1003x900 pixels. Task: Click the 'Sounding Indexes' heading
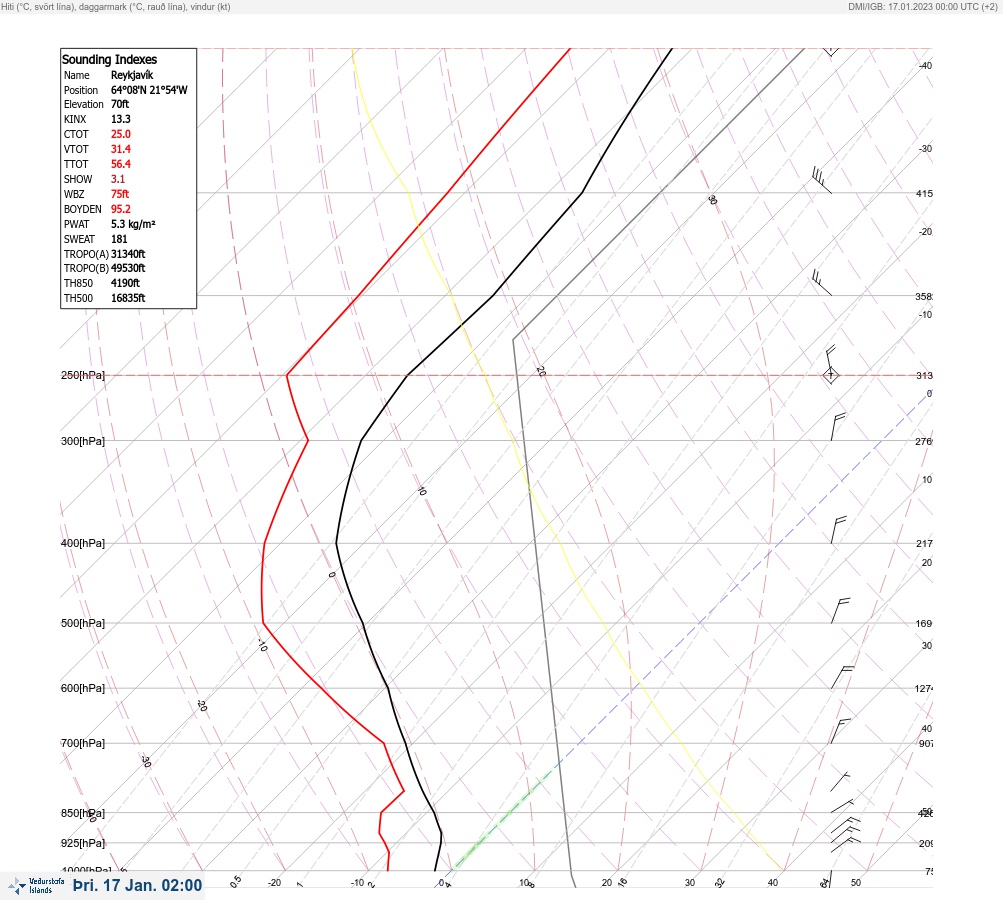[109, 59]
